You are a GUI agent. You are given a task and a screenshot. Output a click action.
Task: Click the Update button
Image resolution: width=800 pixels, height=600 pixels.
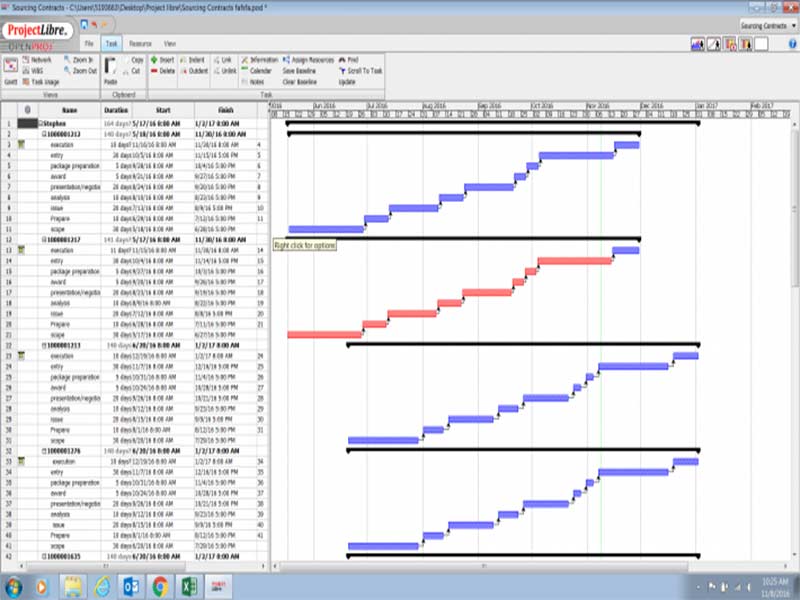click(347, 82)
